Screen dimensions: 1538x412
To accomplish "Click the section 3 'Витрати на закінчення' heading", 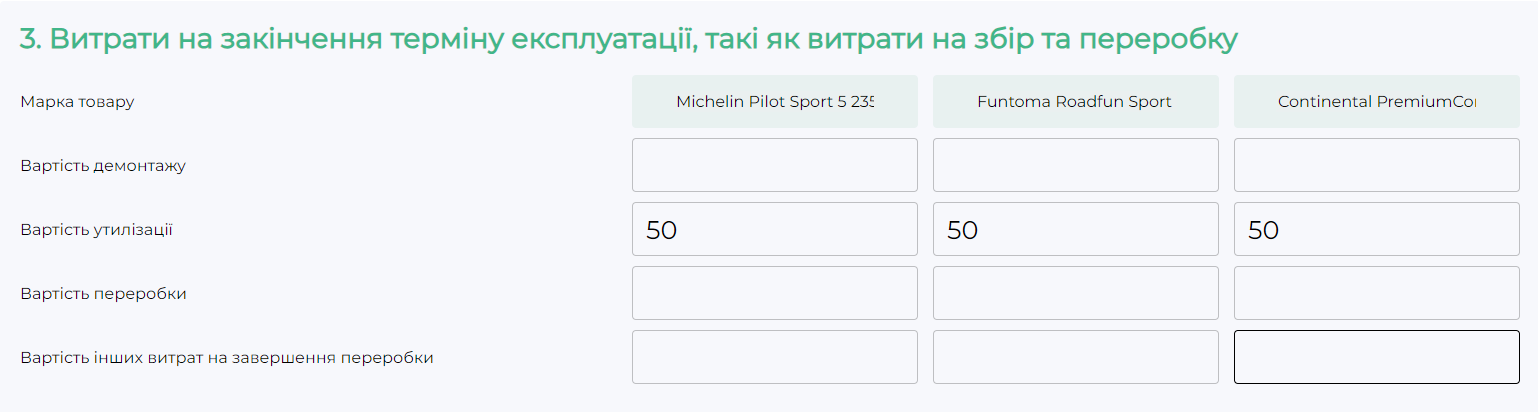I will click(x=628, y=39).
